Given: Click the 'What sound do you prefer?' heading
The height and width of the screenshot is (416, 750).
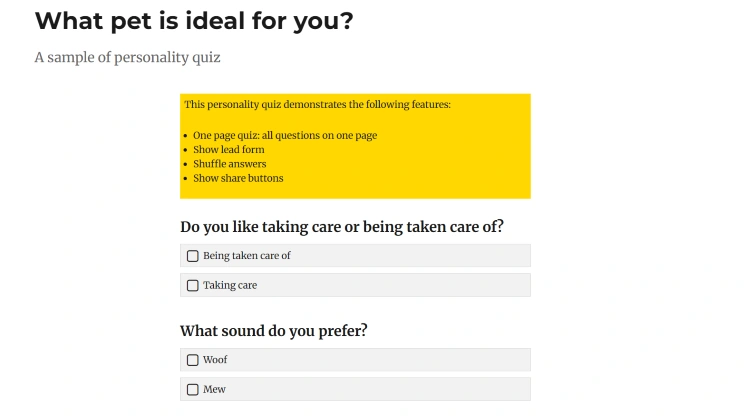Looking at the screenshot, I should coord(274,331).
